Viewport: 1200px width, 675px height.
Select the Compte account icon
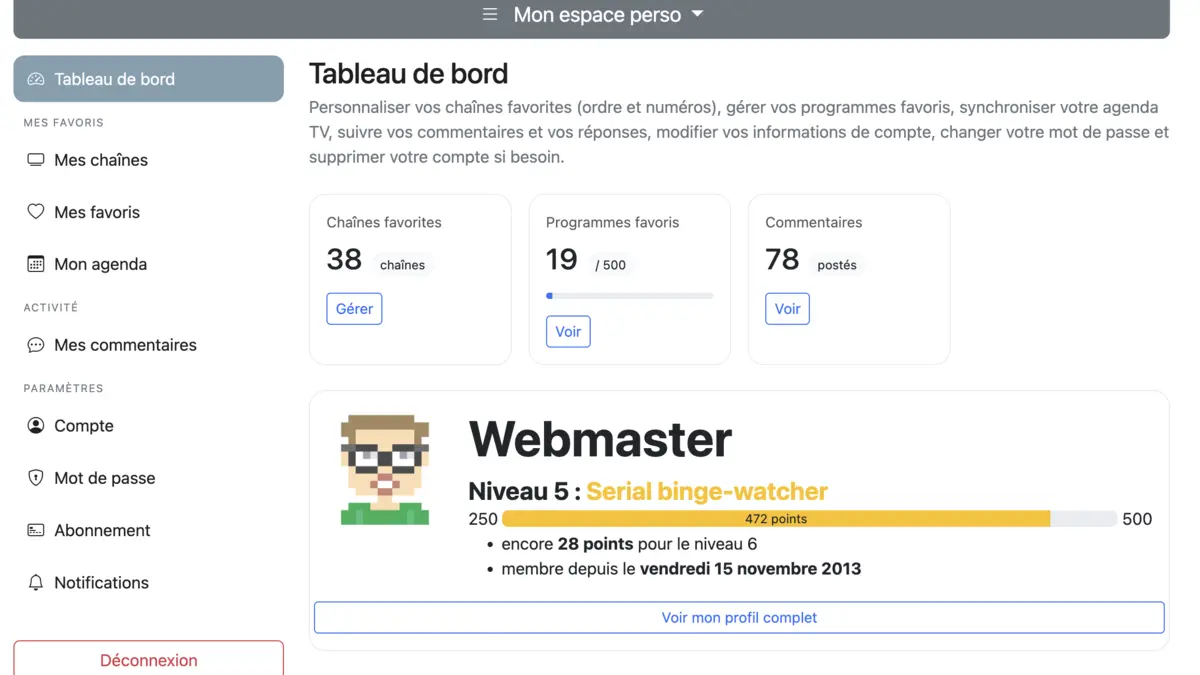36,425
